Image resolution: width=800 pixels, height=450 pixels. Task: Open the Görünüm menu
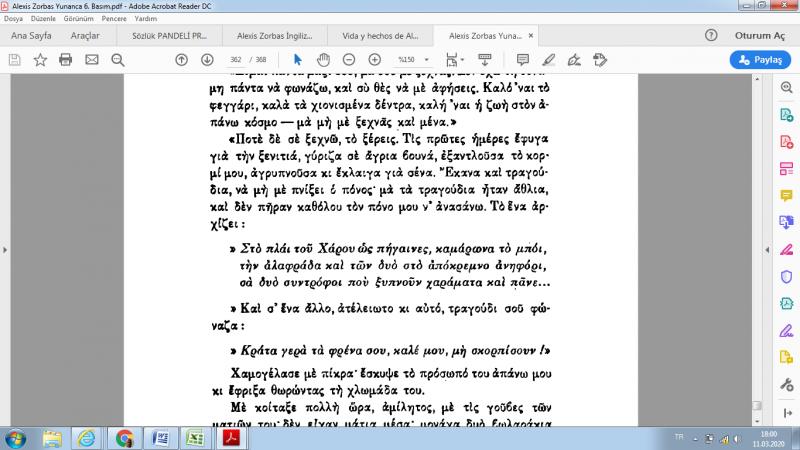[x=79, y=18]
